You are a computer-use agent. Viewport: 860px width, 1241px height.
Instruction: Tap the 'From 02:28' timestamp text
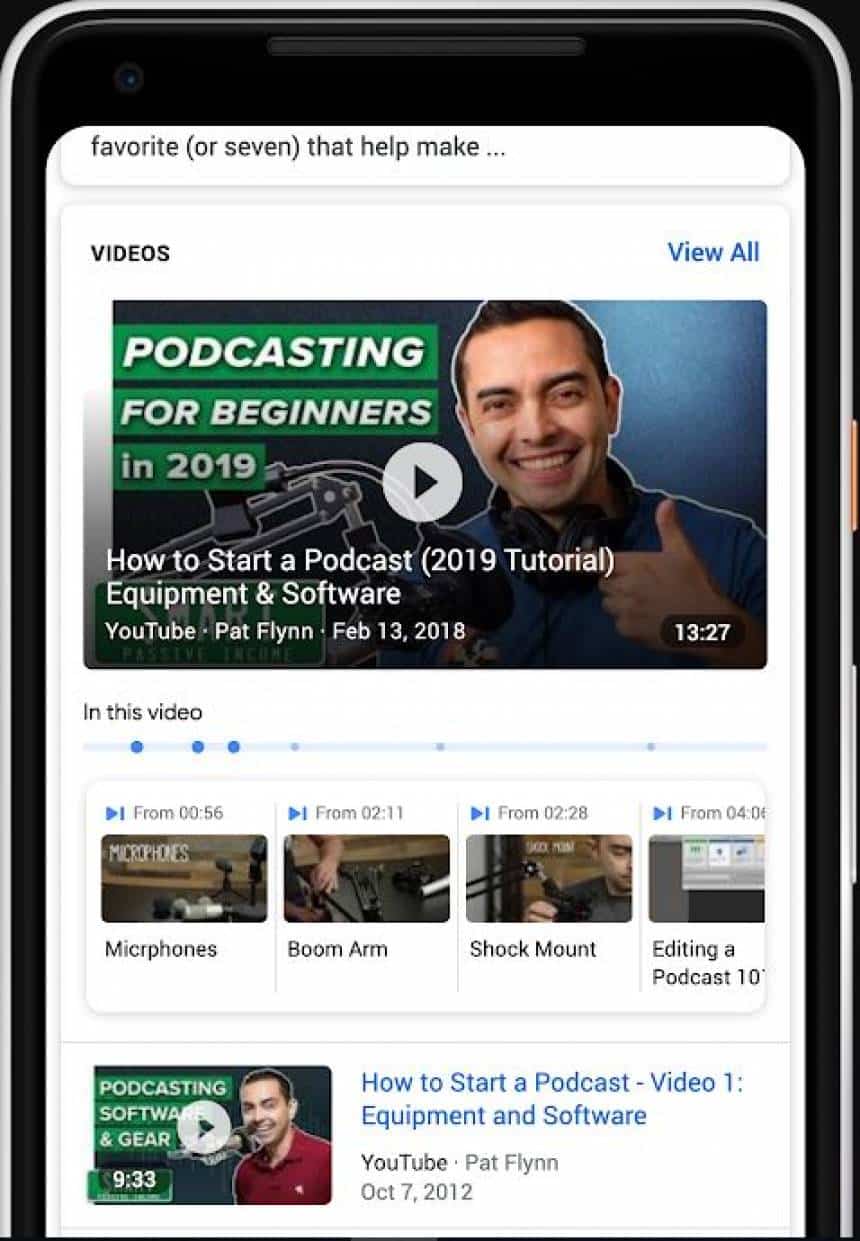543,813
